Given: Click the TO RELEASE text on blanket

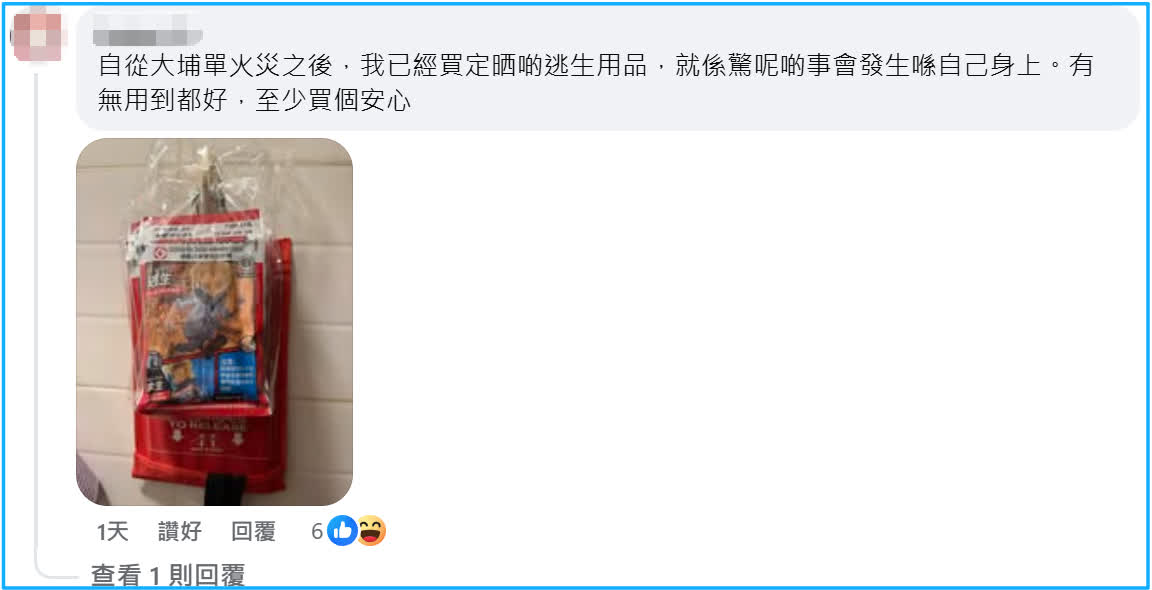Looking at the screenshot, I should (x=209, y=427).
